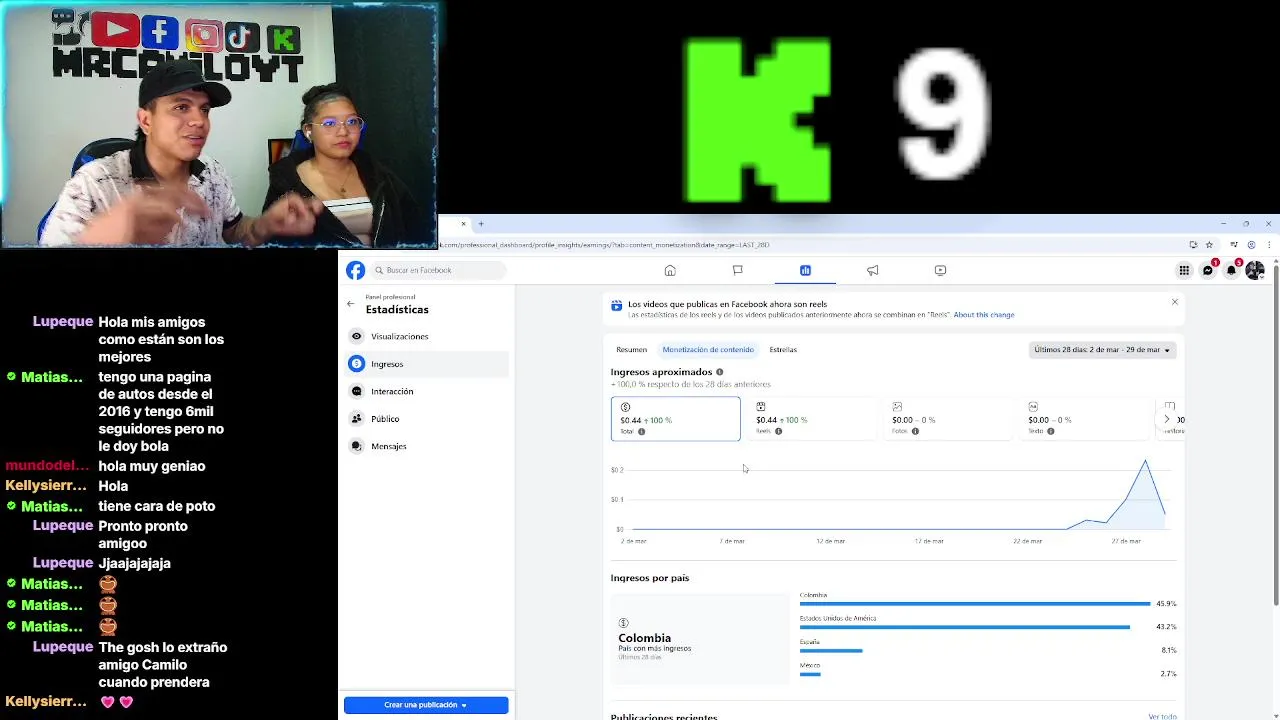This screenshot has height=720, width=1280.
Task: Open a new browser tab with plus
Action: tap(481, 224)
